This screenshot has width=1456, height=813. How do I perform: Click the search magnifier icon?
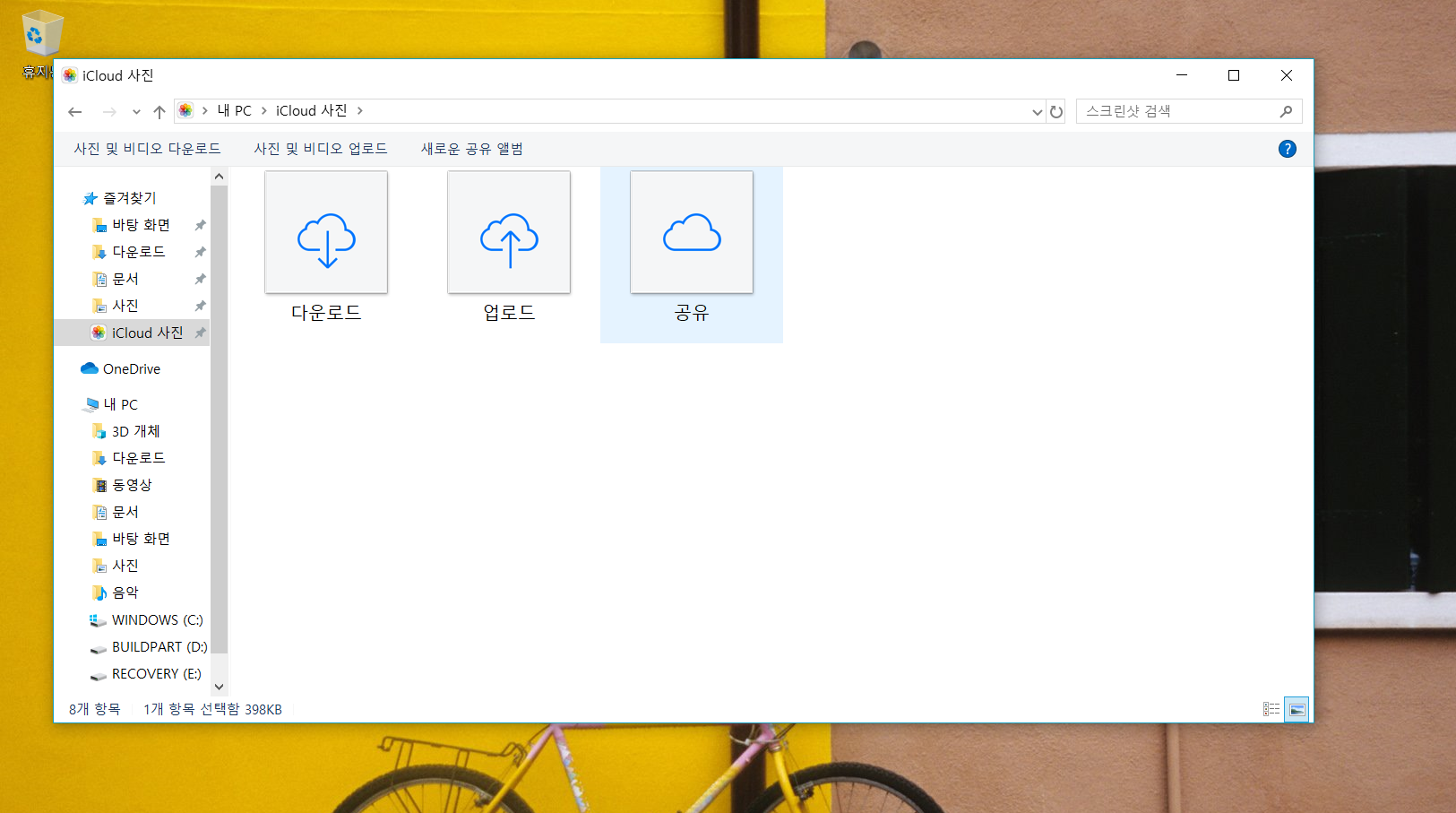click(1286, 111)
